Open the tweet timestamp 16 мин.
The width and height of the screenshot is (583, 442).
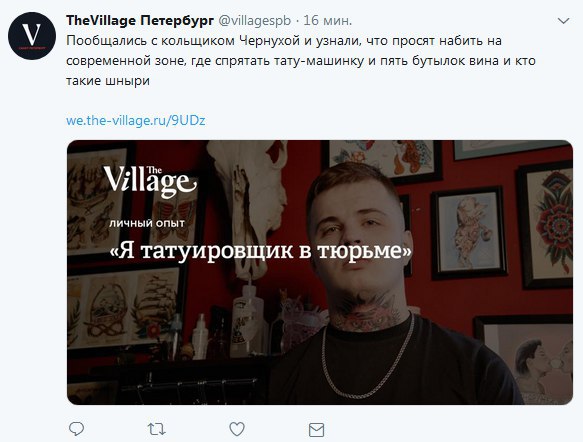click(x=328, y=20)
